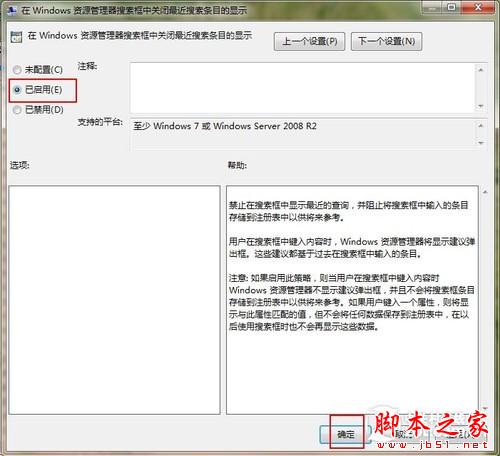Click the 注释 label
500x456 pixels.
point(87,66)
